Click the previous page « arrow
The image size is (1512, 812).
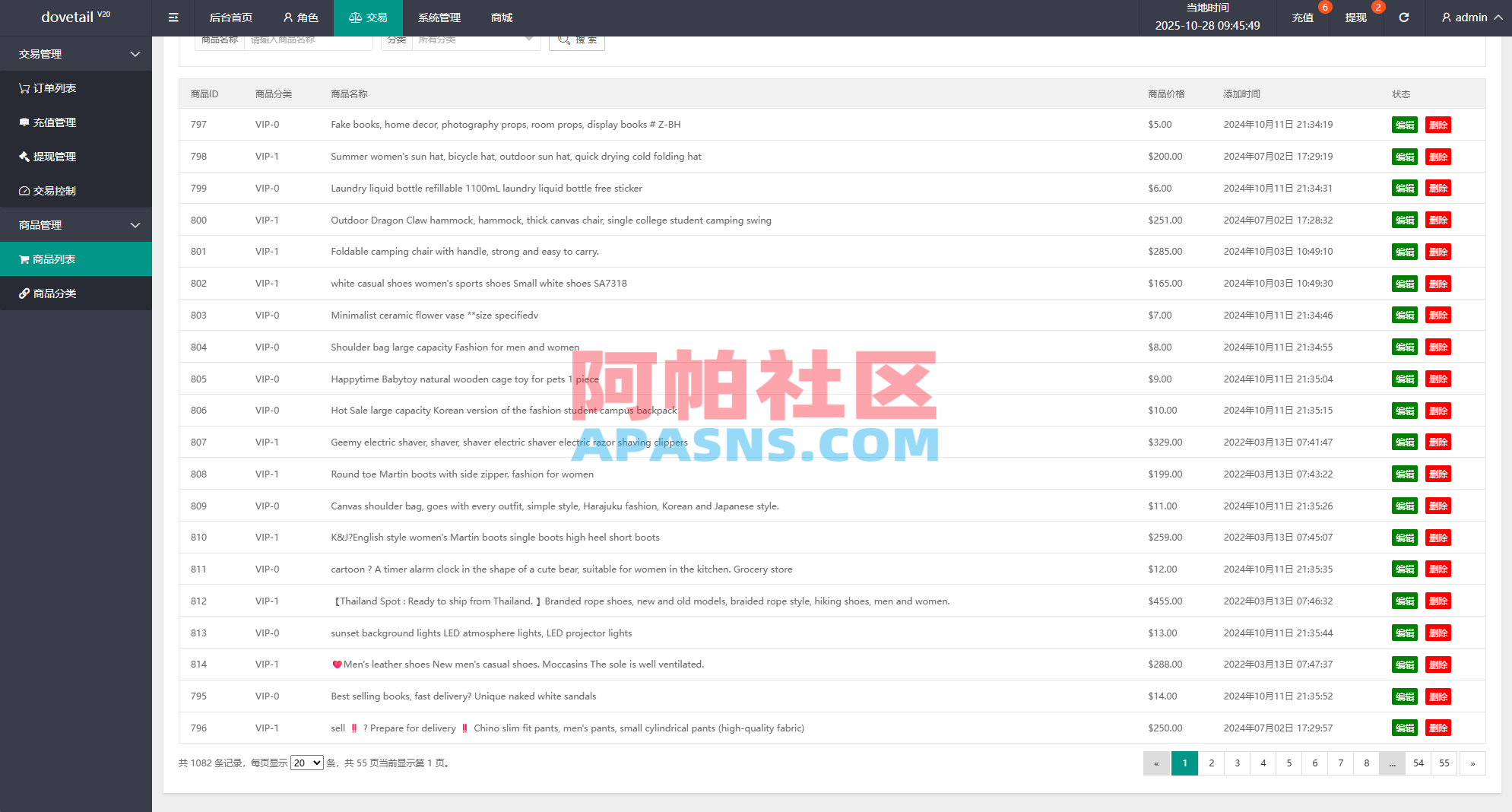(x=1156, y=763)
